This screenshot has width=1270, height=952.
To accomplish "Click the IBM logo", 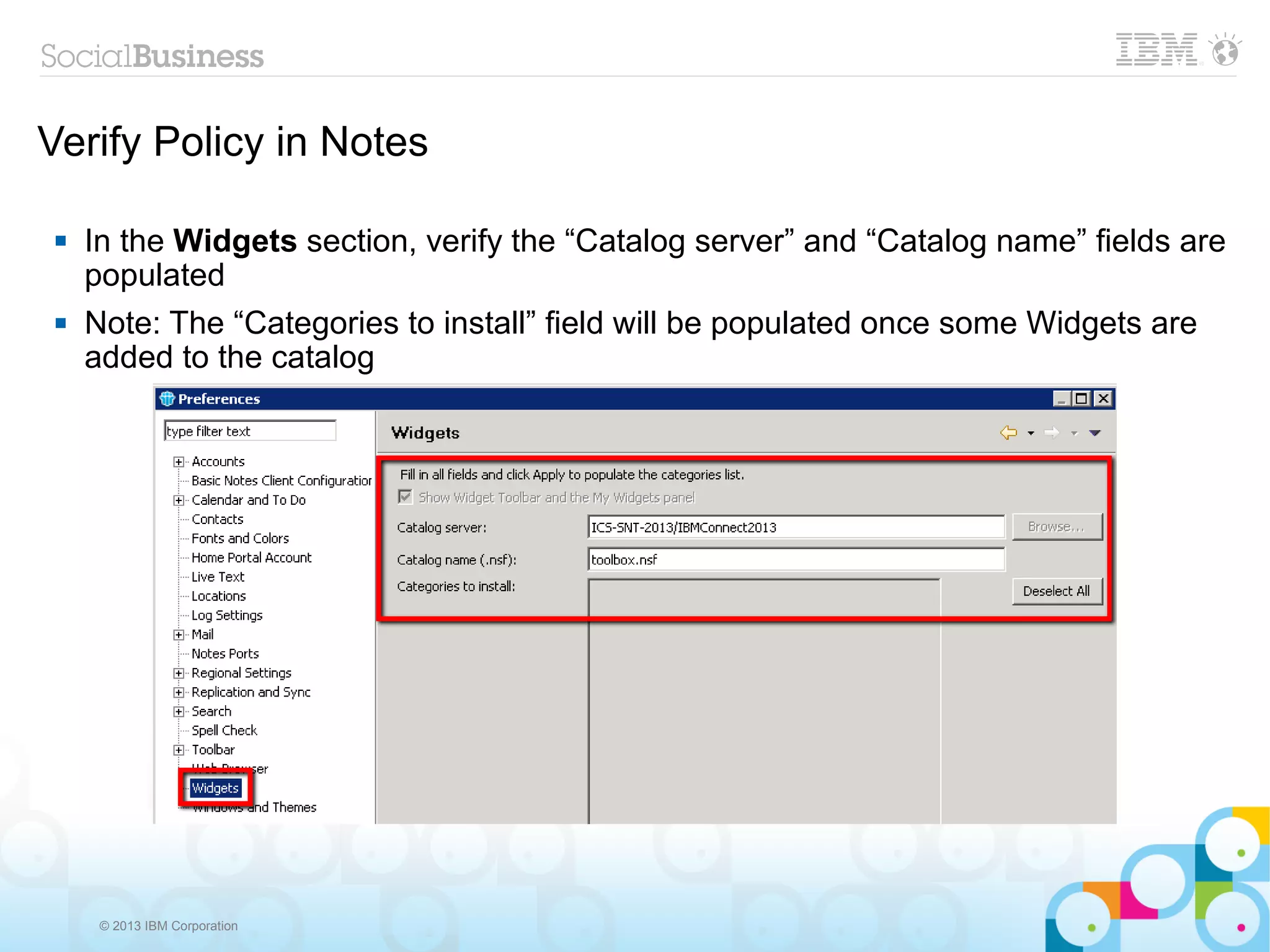I will point(1157,50).
